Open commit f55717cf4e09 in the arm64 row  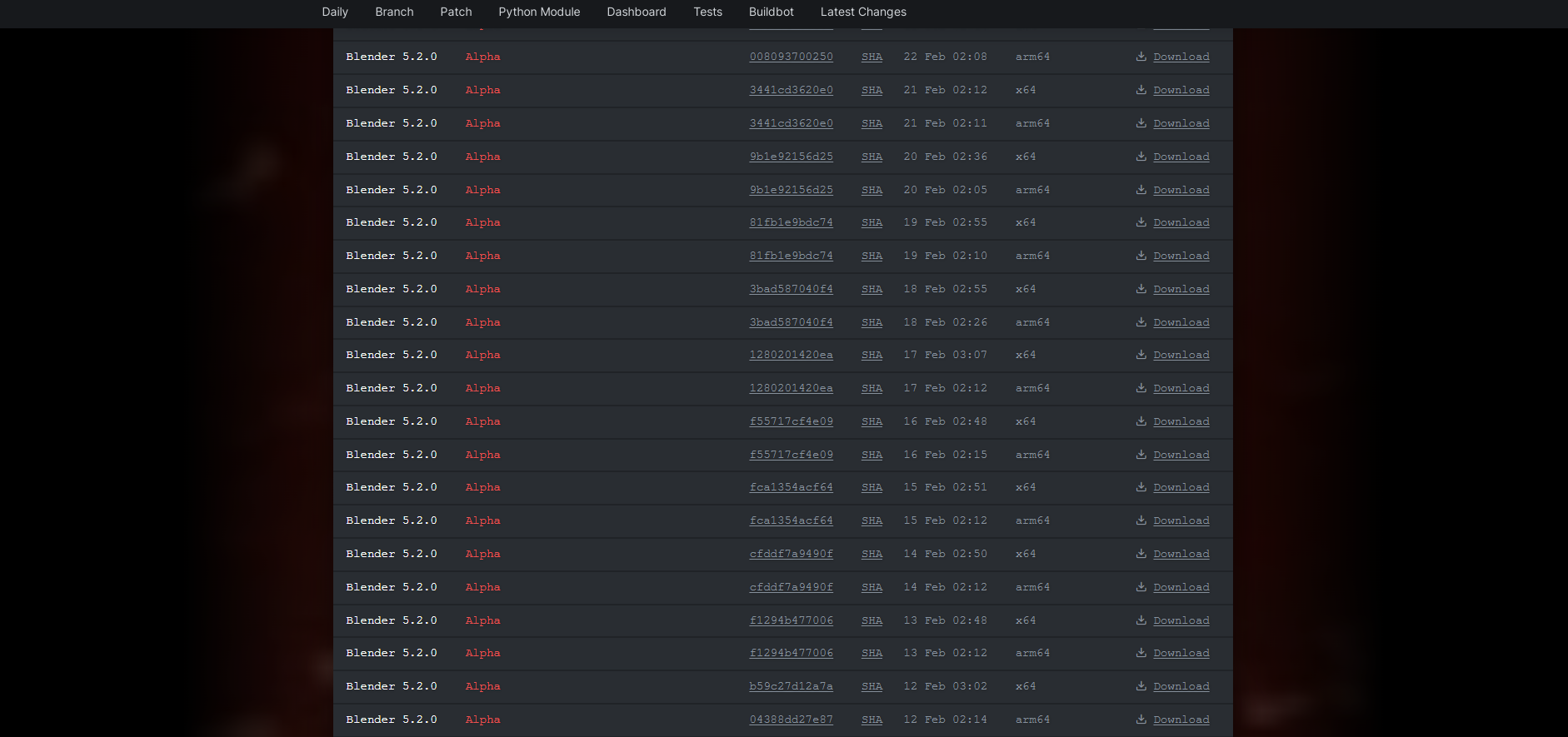click(x=791, y=455)
